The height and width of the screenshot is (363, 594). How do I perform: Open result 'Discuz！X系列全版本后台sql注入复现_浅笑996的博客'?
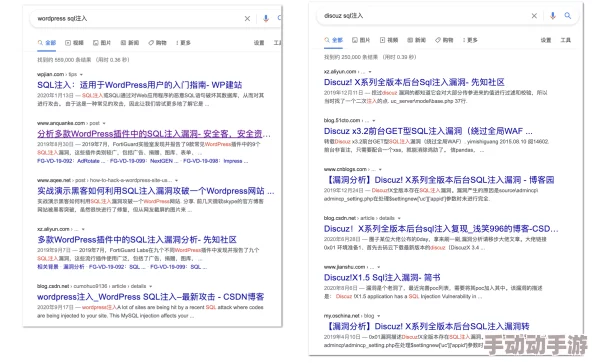[441, 229]
